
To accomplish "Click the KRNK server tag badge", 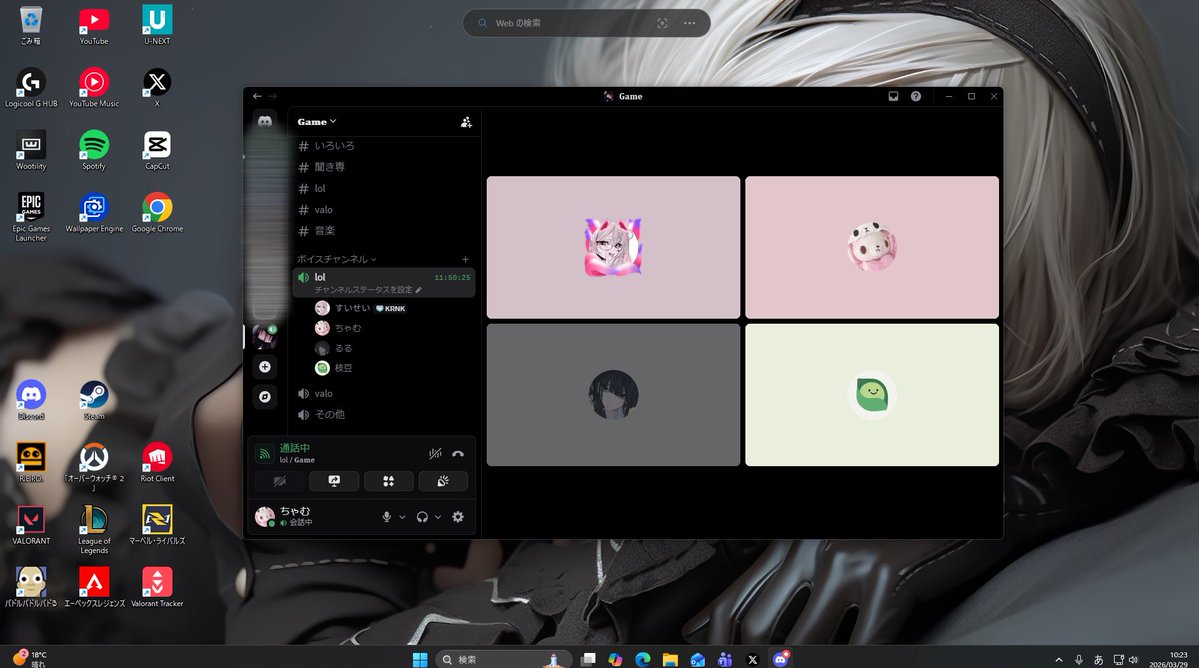I will coord(391,308).
